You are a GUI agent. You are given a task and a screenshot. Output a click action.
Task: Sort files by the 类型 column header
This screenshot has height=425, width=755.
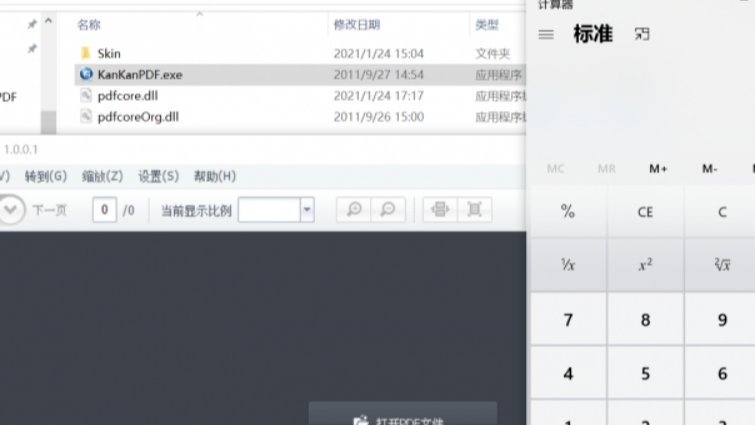pos(487,25)
